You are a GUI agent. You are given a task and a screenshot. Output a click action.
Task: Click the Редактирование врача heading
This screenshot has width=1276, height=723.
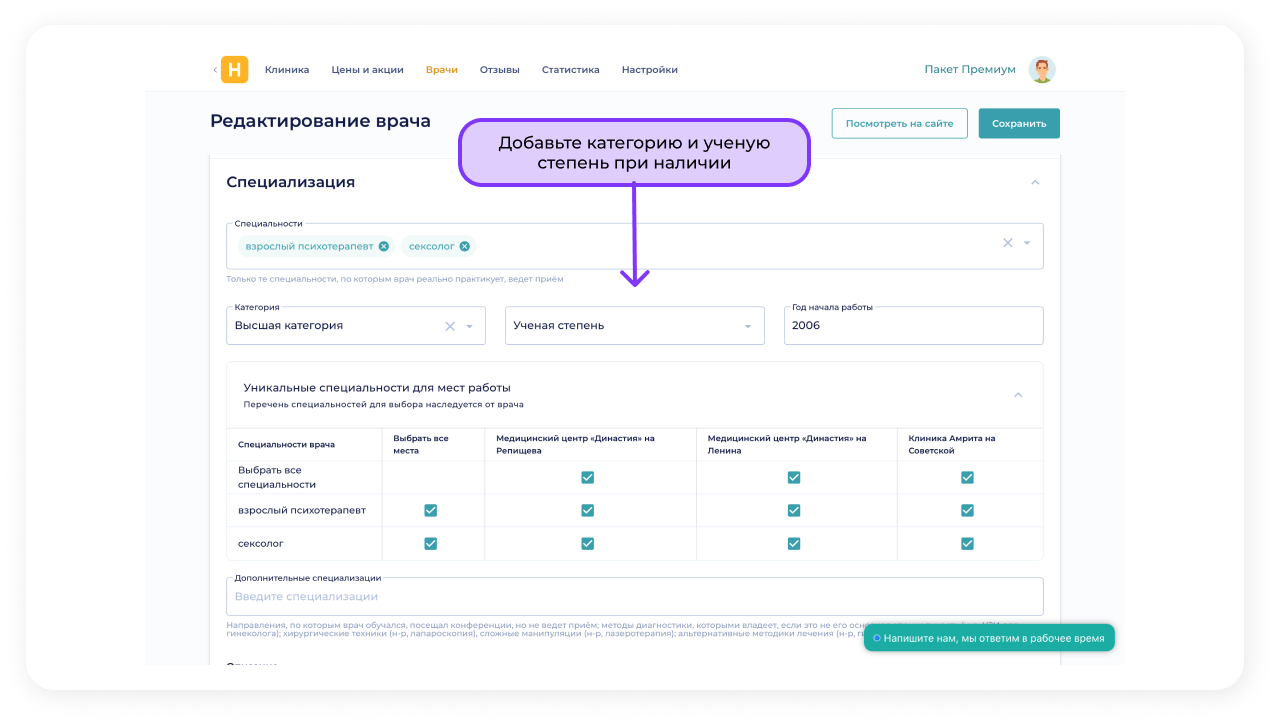pyautogui.click(x=320, y=121)
